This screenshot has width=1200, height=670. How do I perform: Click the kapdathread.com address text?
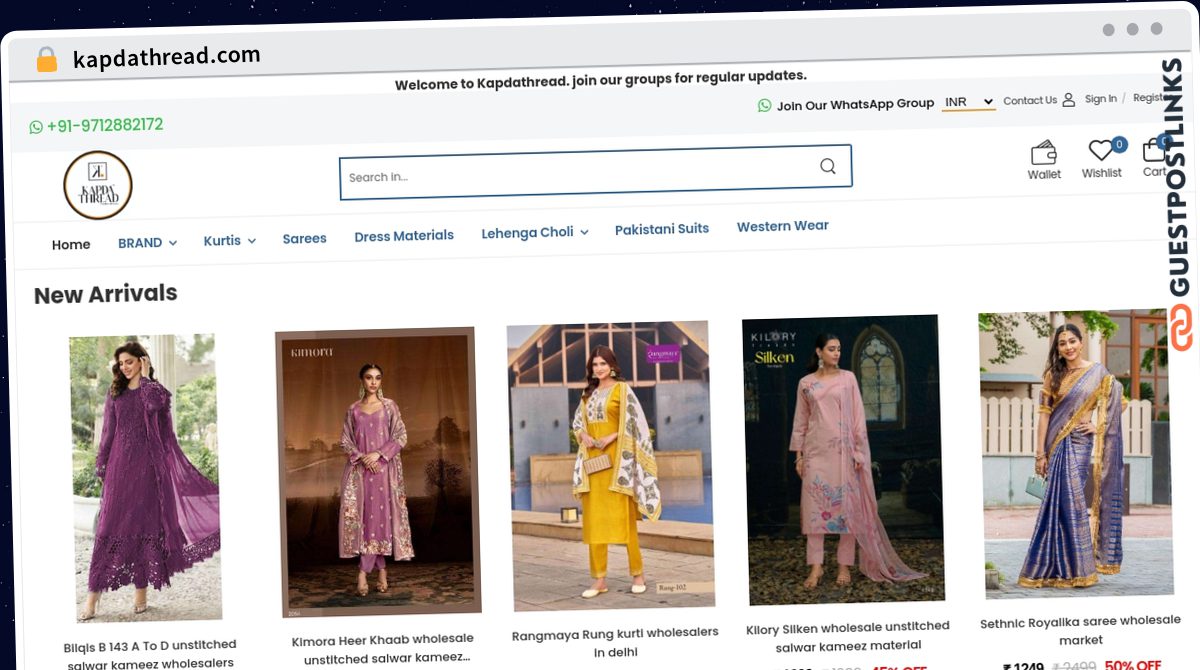[x=166, y=57]
